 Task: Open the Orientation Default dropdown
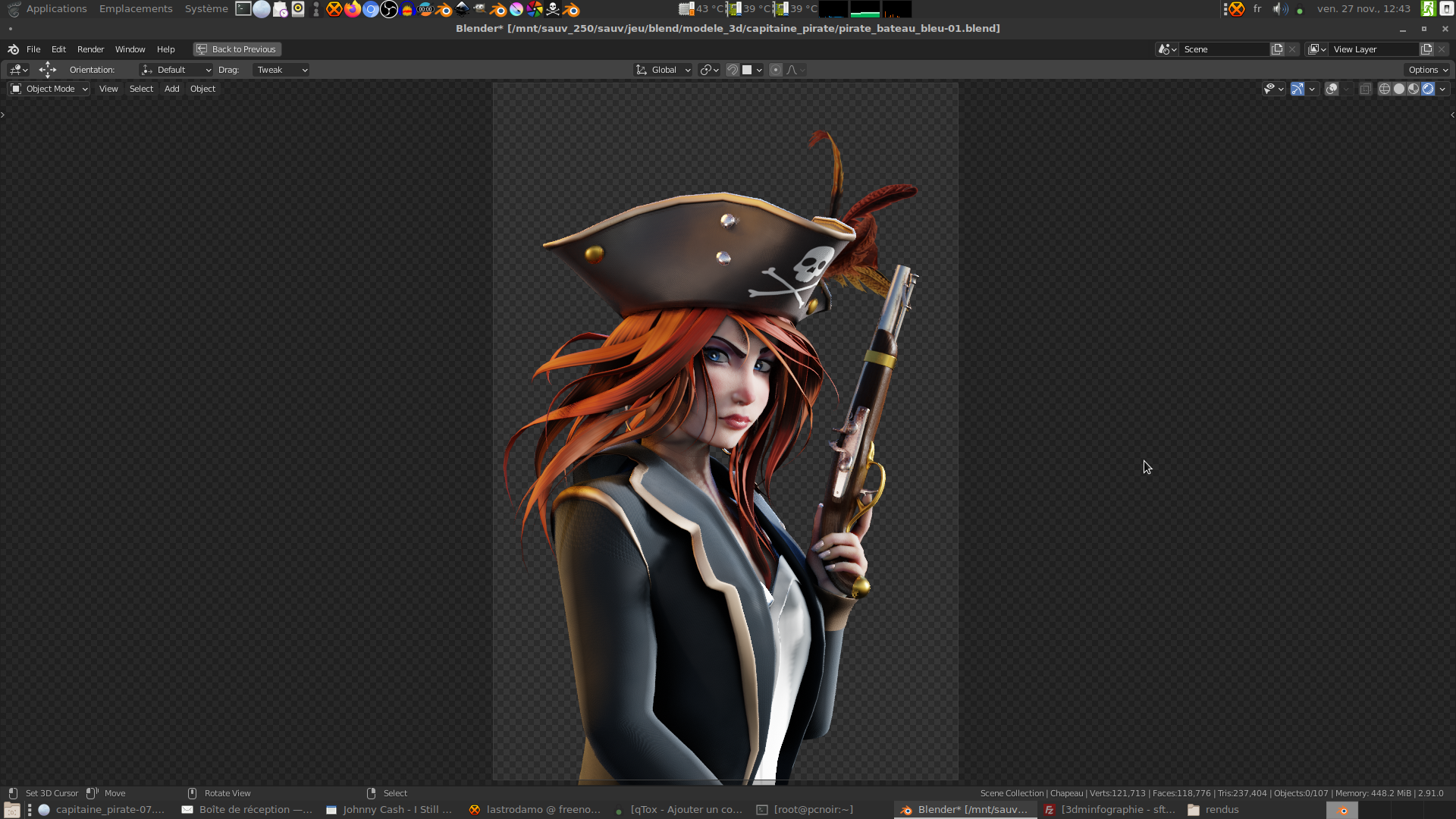tap(176, 70)
